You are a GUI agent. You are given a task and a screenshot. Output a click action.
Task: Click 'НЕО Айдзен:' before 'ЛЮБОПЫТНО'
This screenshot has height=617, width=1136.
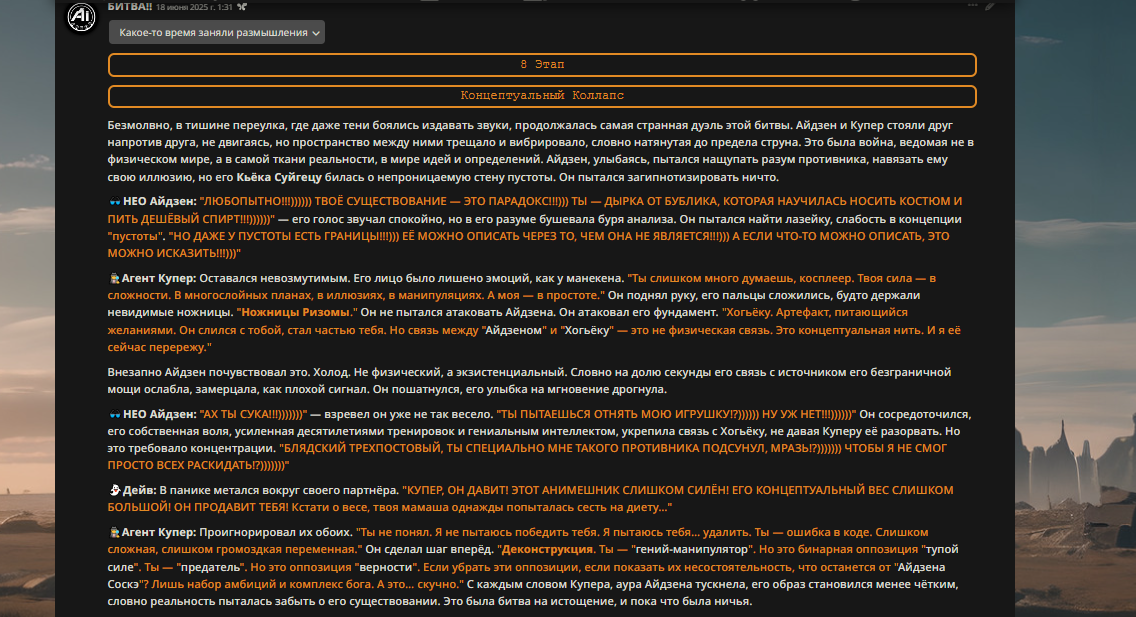[159, 201]
